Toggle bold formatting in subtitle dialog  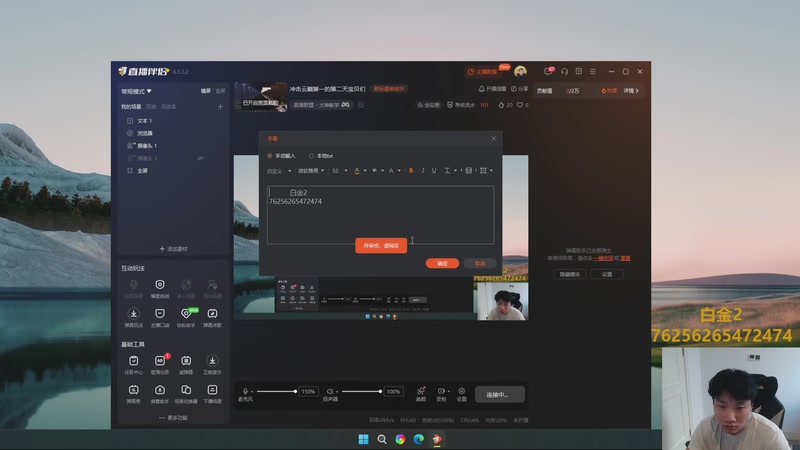coord(411,170)
